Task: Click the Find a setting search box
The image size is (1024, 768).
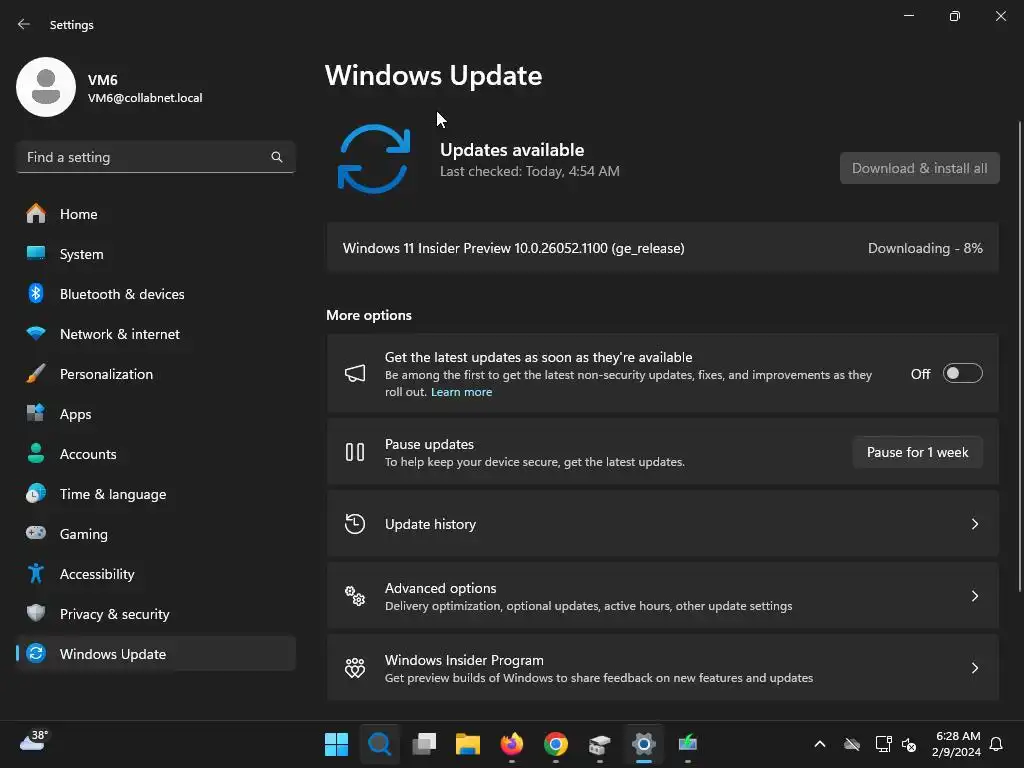Action: click(x=156, y=157)
